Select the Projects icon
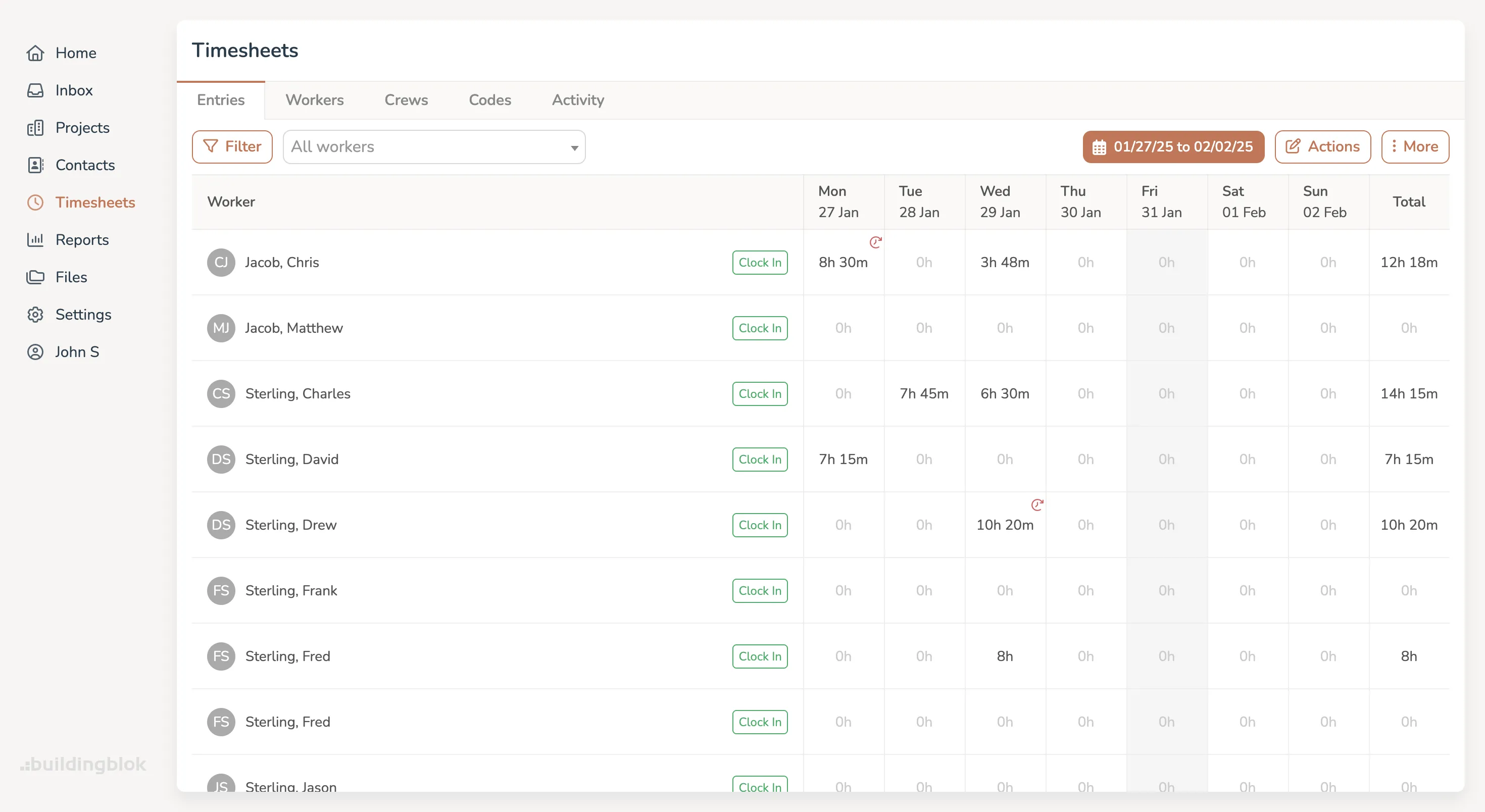This screenshot has width=1485, height=812. pos(36,127)
